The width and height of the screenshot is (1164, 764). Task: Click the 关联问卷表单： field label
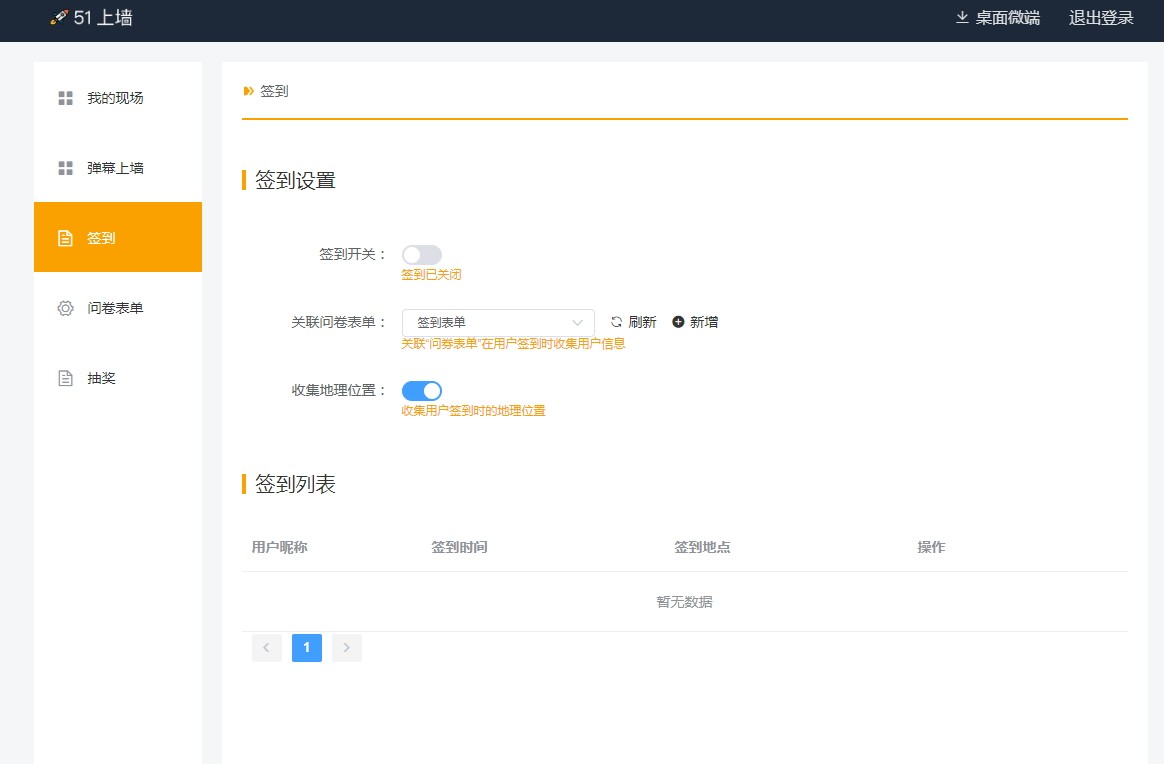(339, 322)
